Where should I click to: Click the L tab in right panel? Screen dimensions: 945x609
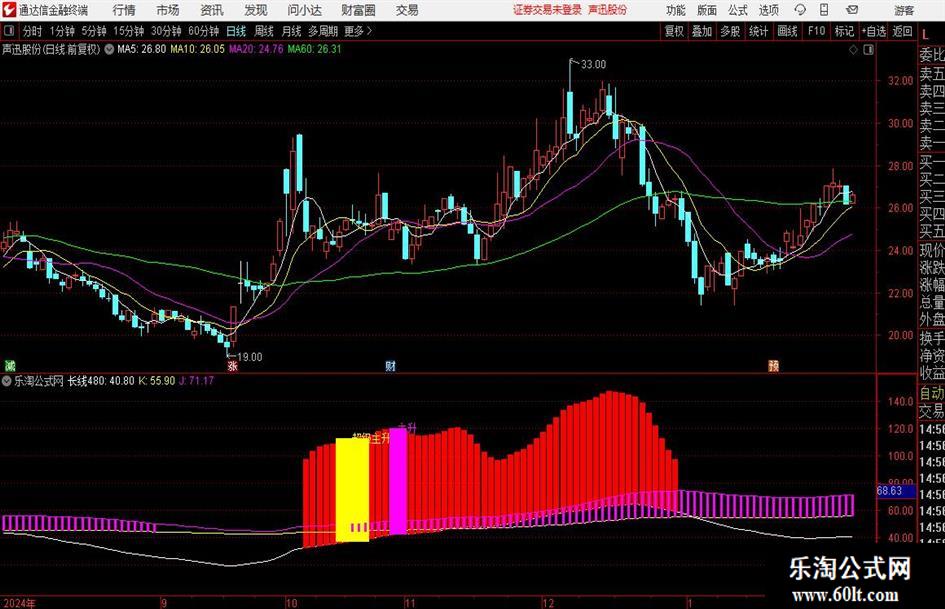click(x=925, y=35)
